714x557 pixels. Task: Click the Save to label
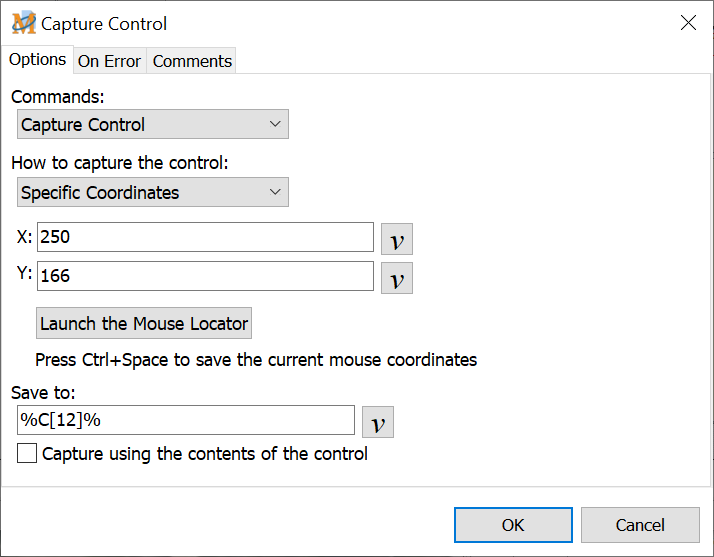[44, 393]
